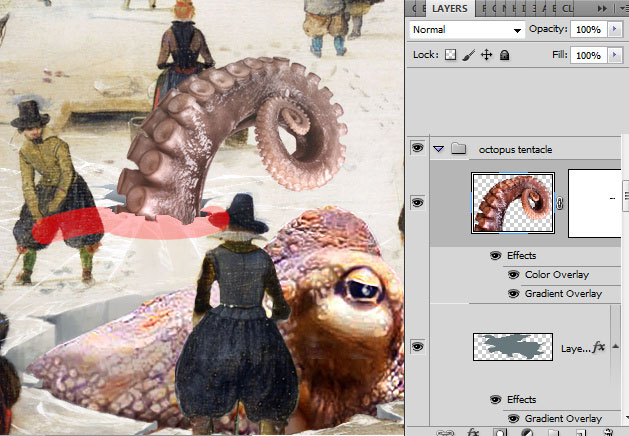Add layer mask from panel bottom
This screenshot has height=436, width=629.
coord(499,432)
